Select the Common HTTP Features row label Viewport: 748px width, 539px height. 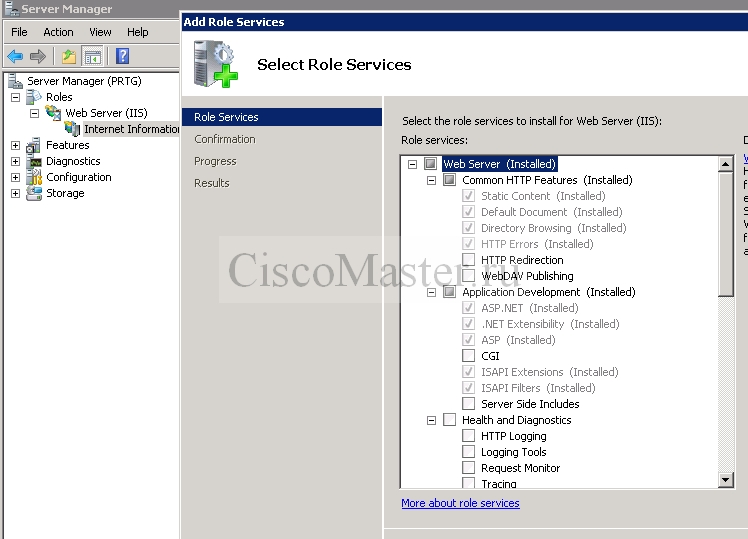point(547,180)
